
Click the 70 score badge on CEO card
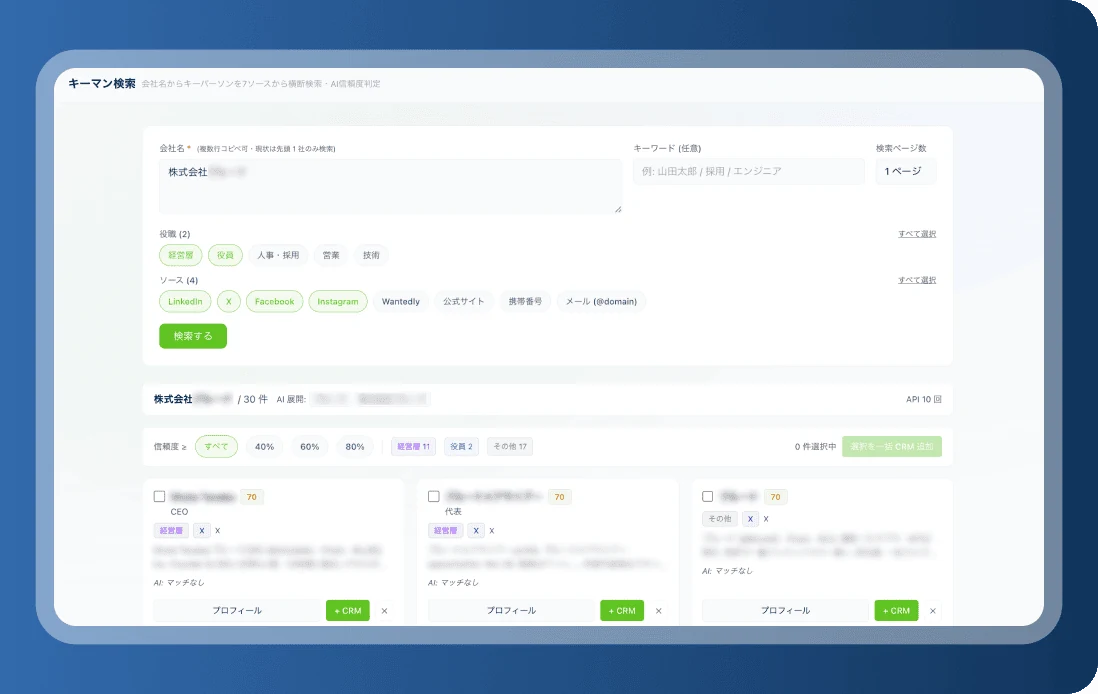point(251,497)
